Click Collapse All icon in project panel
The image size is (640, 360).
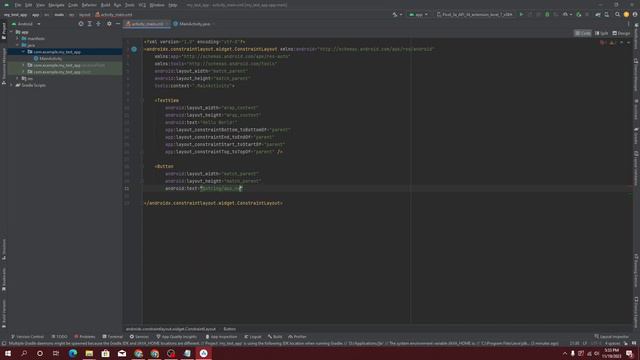tap(98, 24)
